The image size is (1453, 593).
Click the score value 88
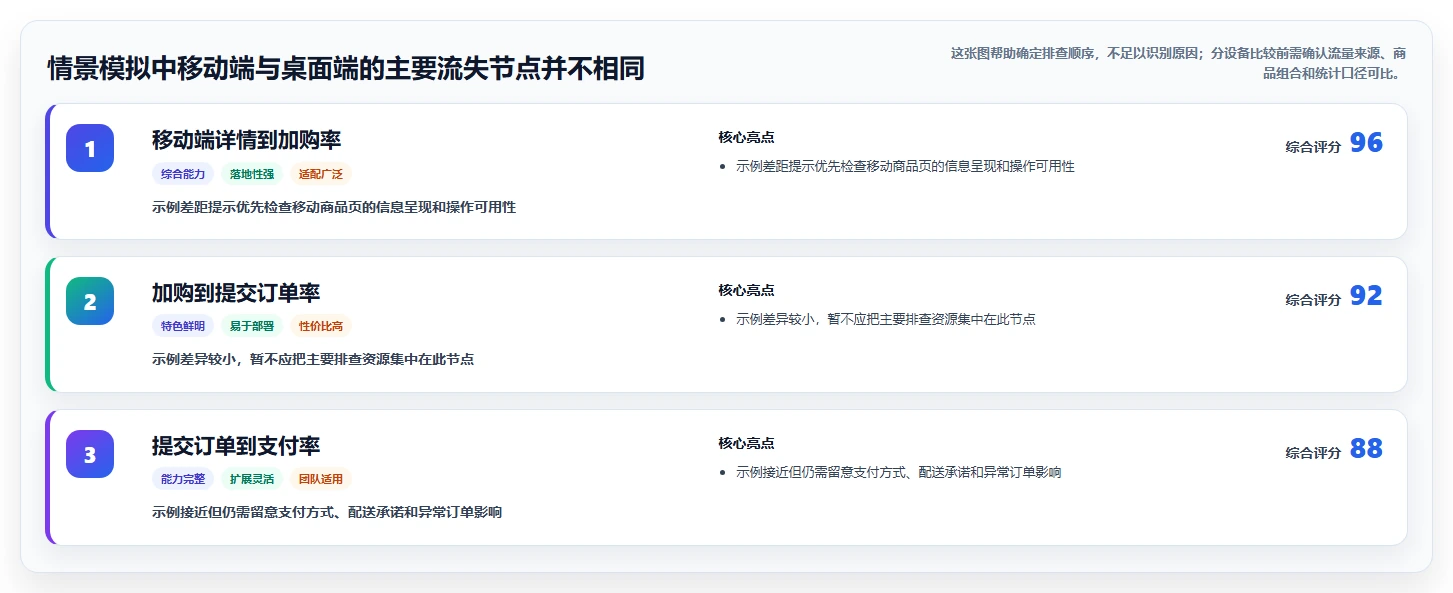pos(1366,449)
